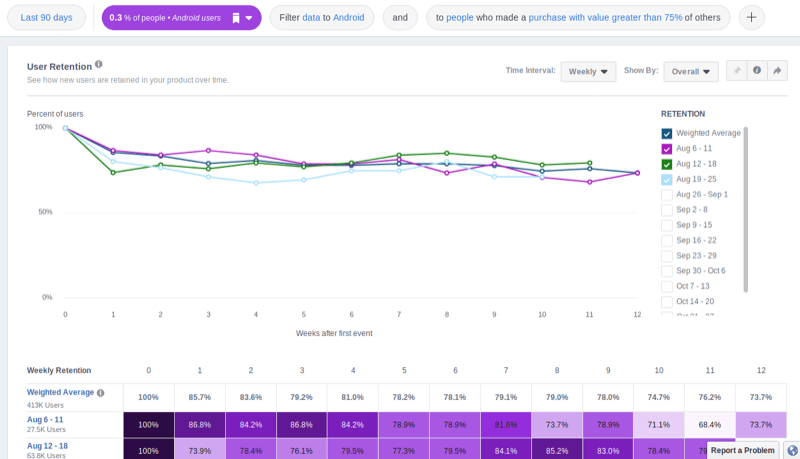Uncheck the Aug 19 - 25 cohort
Viewport: 800px width, 459px height.
tap(667, 179)
